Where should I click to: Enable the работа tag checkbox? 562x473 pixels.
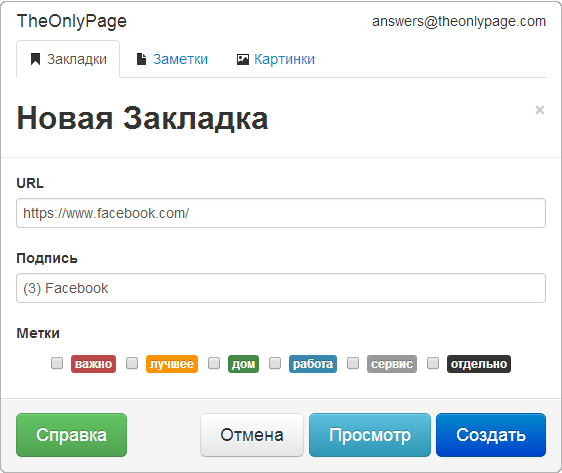pos(275,363)
